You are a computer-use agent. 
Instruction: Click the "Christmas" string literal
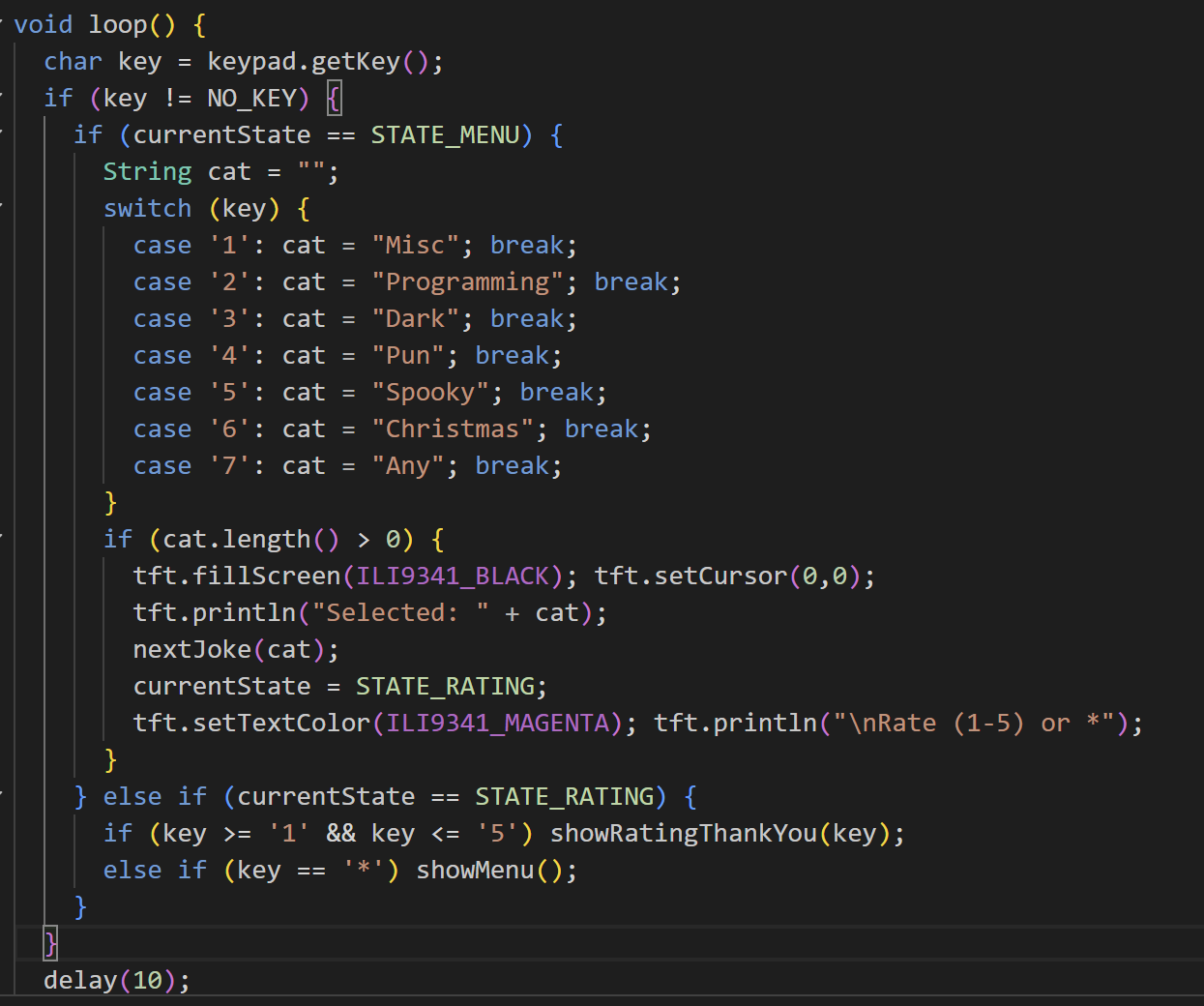[453, 429]
